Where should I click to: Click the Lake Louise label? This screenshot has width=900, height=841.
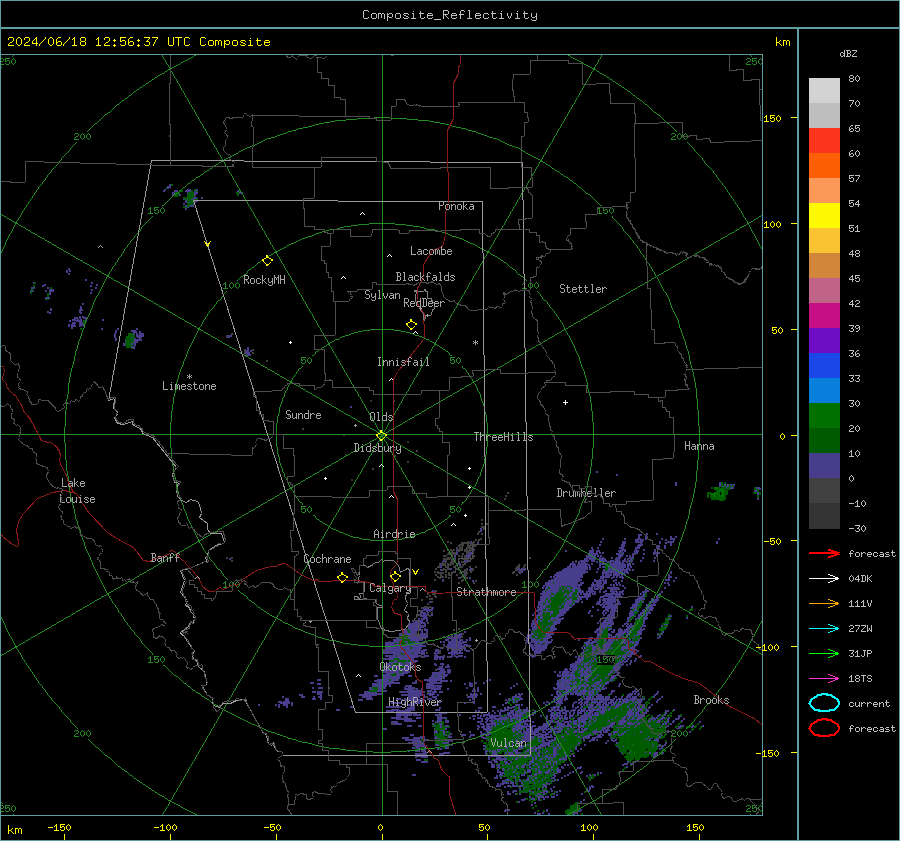click(x=77, y=491)
